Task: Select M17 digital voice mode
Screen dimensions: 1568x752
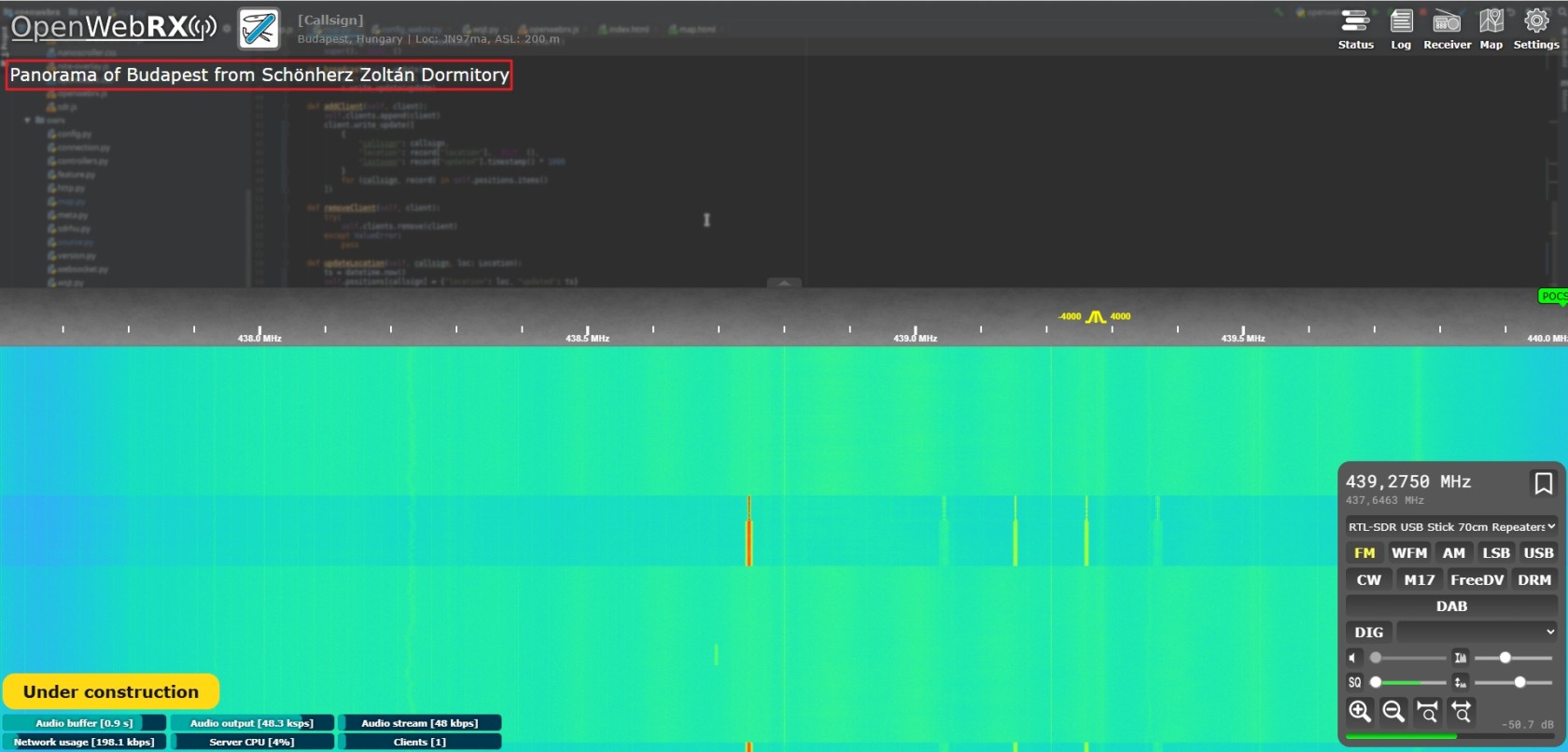Action: (x=1420, y=580)
